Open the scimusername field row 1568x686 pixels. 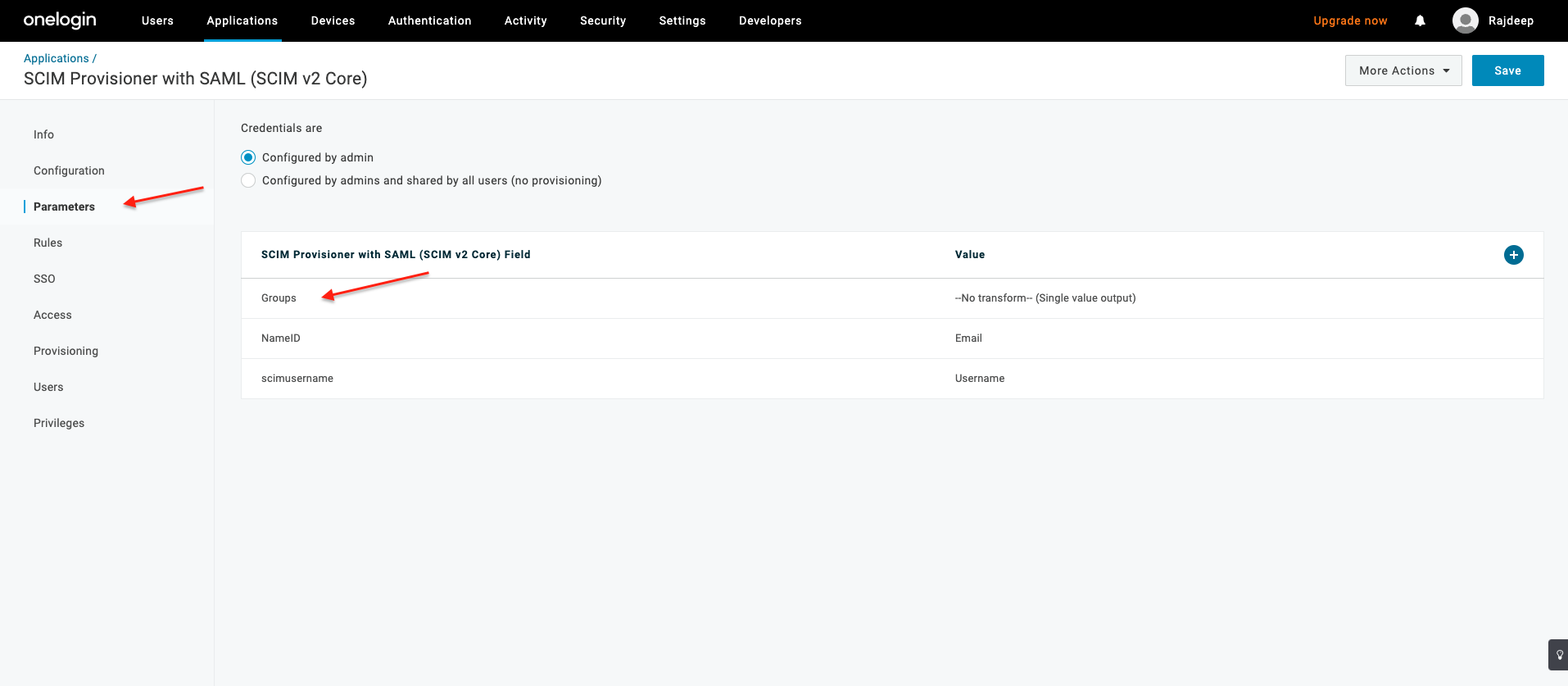coord(297,379)
